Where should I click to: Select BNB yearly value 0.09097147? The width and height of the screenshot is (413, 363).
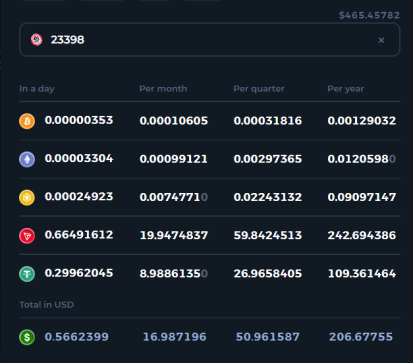tap(362, 197)
